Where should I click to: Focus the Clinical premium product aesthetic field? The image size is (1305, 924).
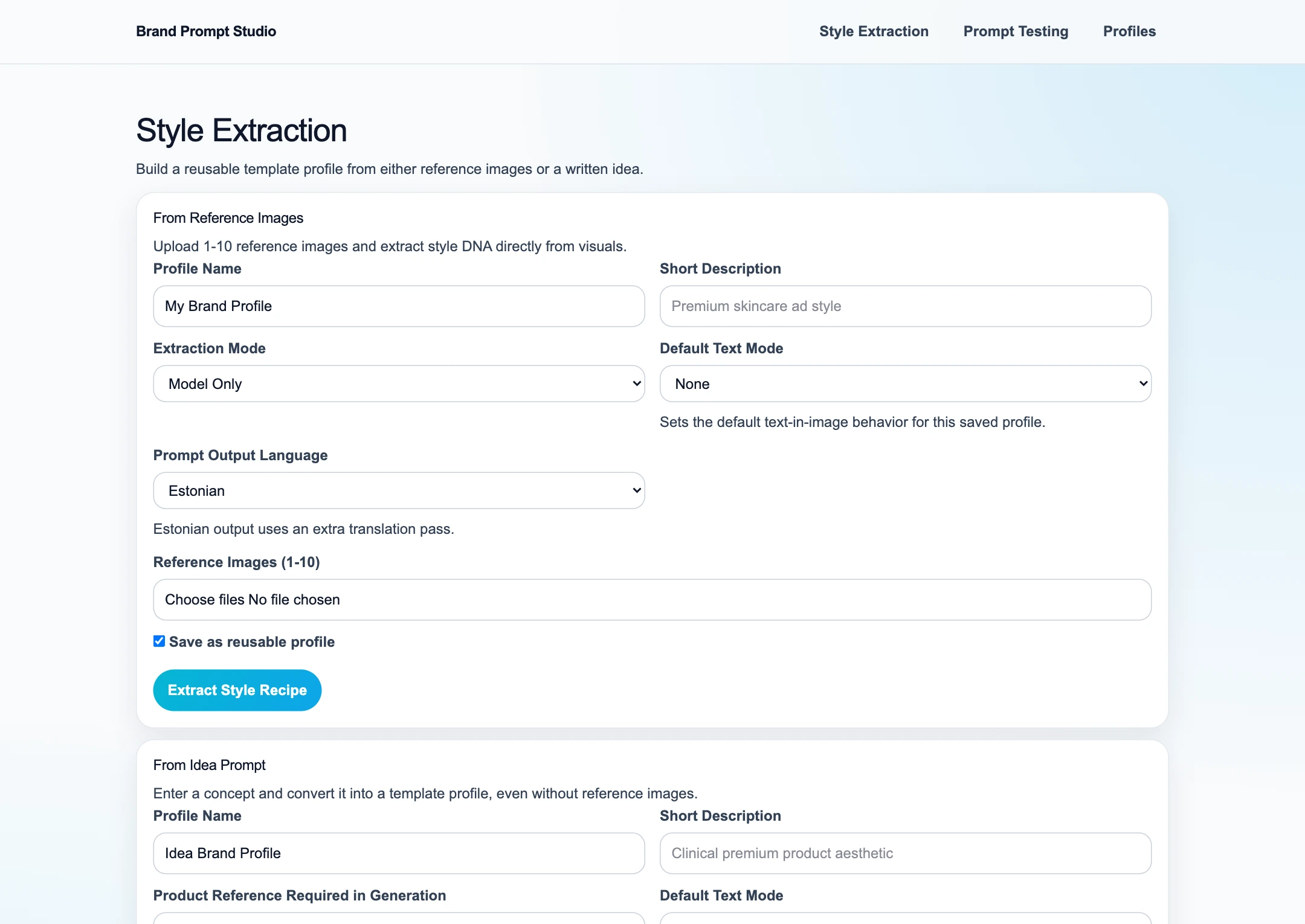[x=905, y=853]
